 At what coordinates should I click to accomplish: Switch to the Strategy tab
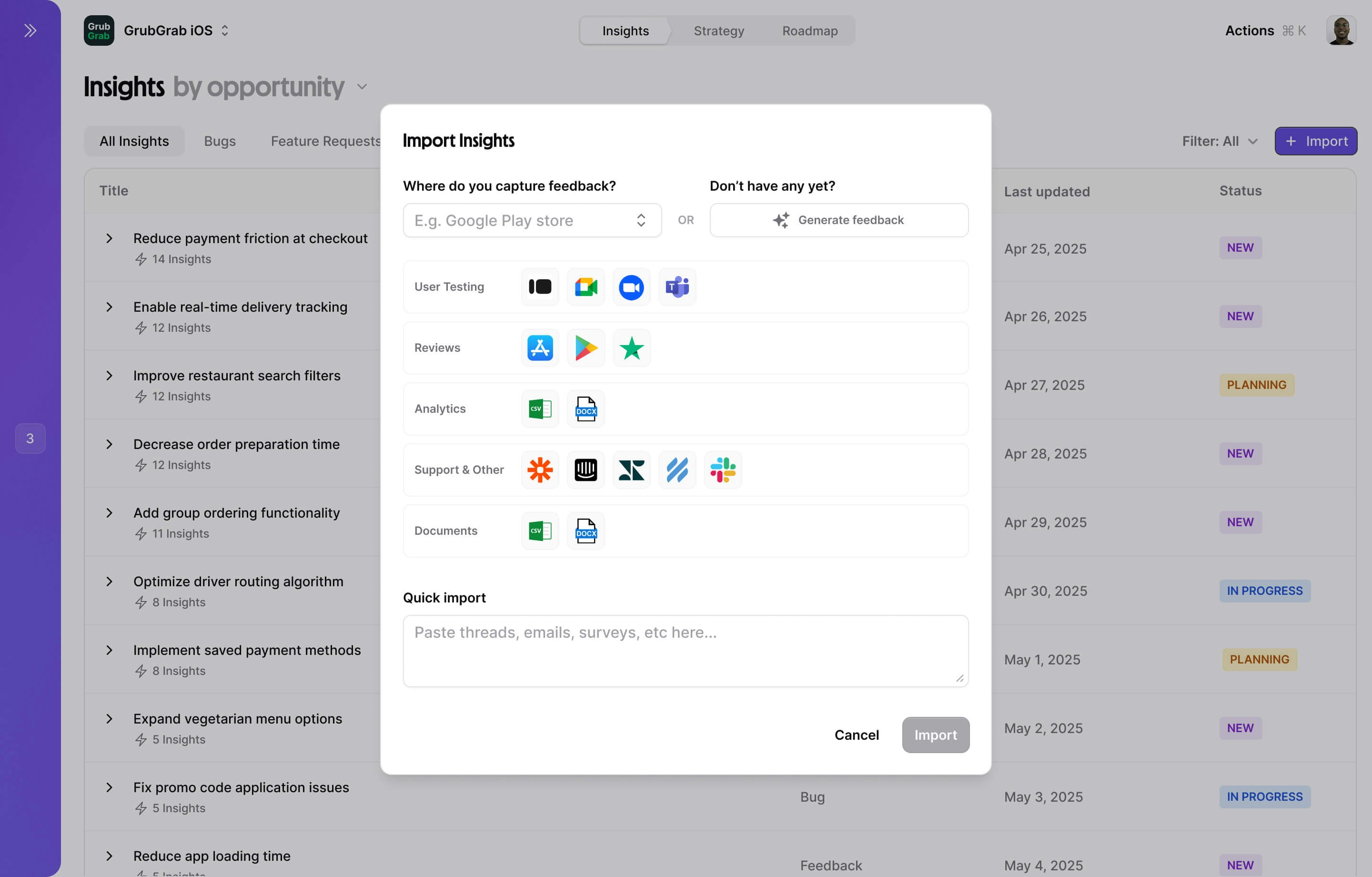tap(718, 31)
